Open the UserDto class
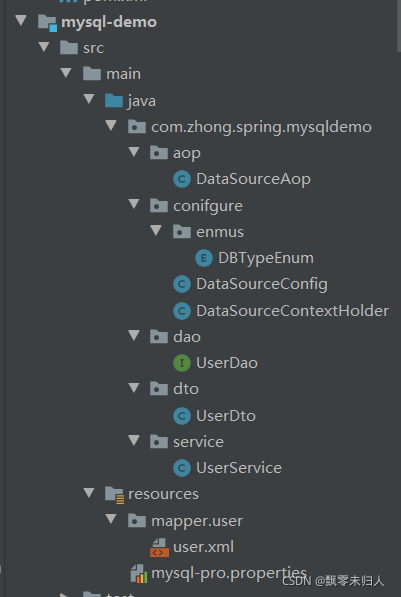401x597 pixels. [x=226, y=416]
